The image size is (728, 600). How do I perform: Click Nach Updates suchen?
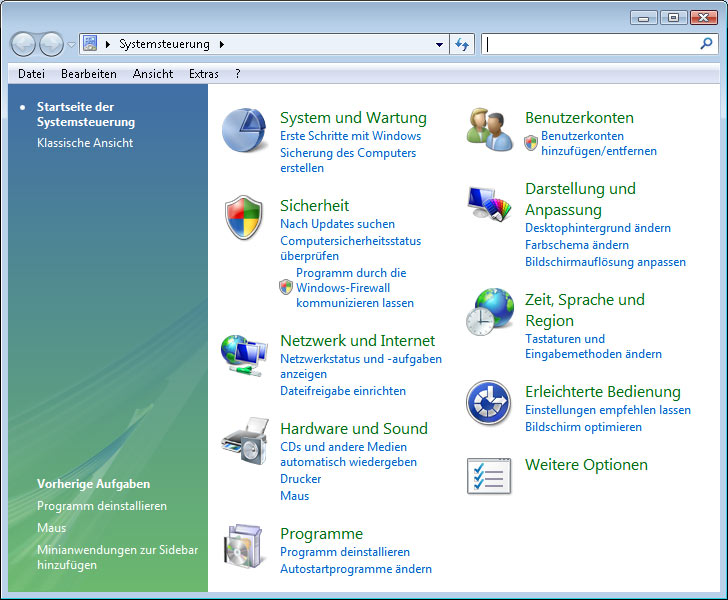(x=338, y=223)
